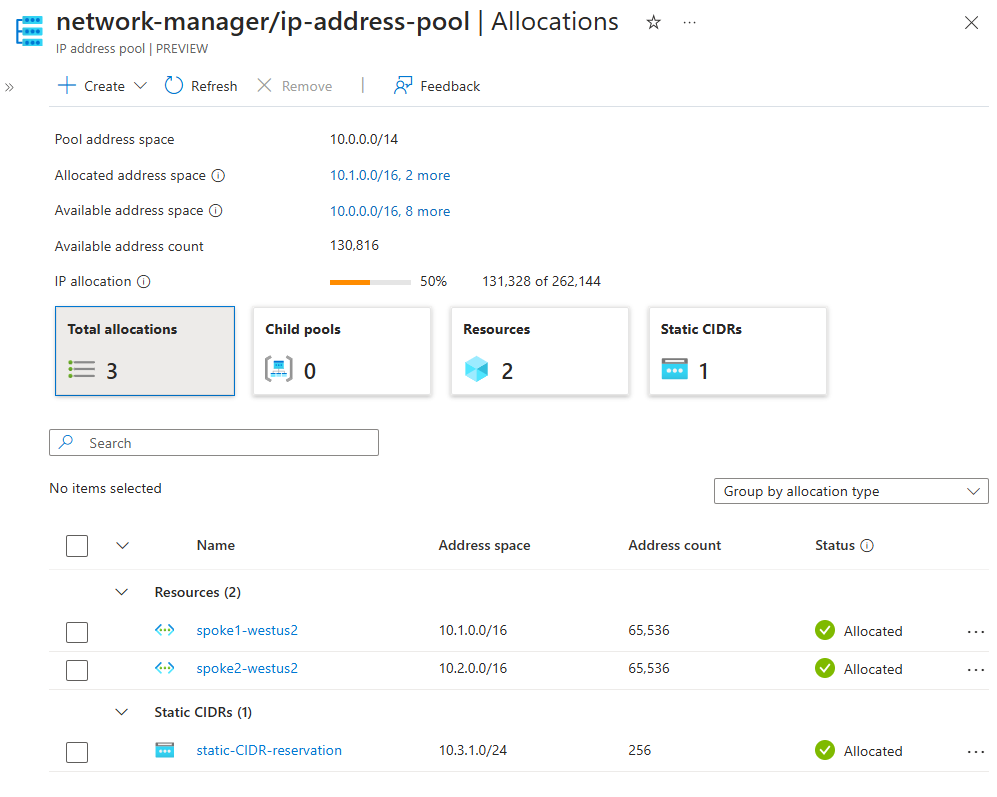The height and width of the screenshot is (797, 997).
Task: Click the Refresh icon in toolbar
Action: [x=174, y=85]
